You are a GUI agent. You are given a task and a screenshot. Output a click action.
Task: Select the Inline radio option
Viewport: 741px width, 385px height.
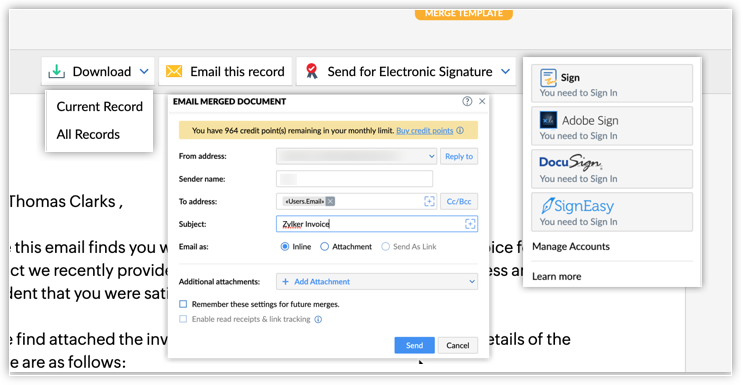coord(284,247)
